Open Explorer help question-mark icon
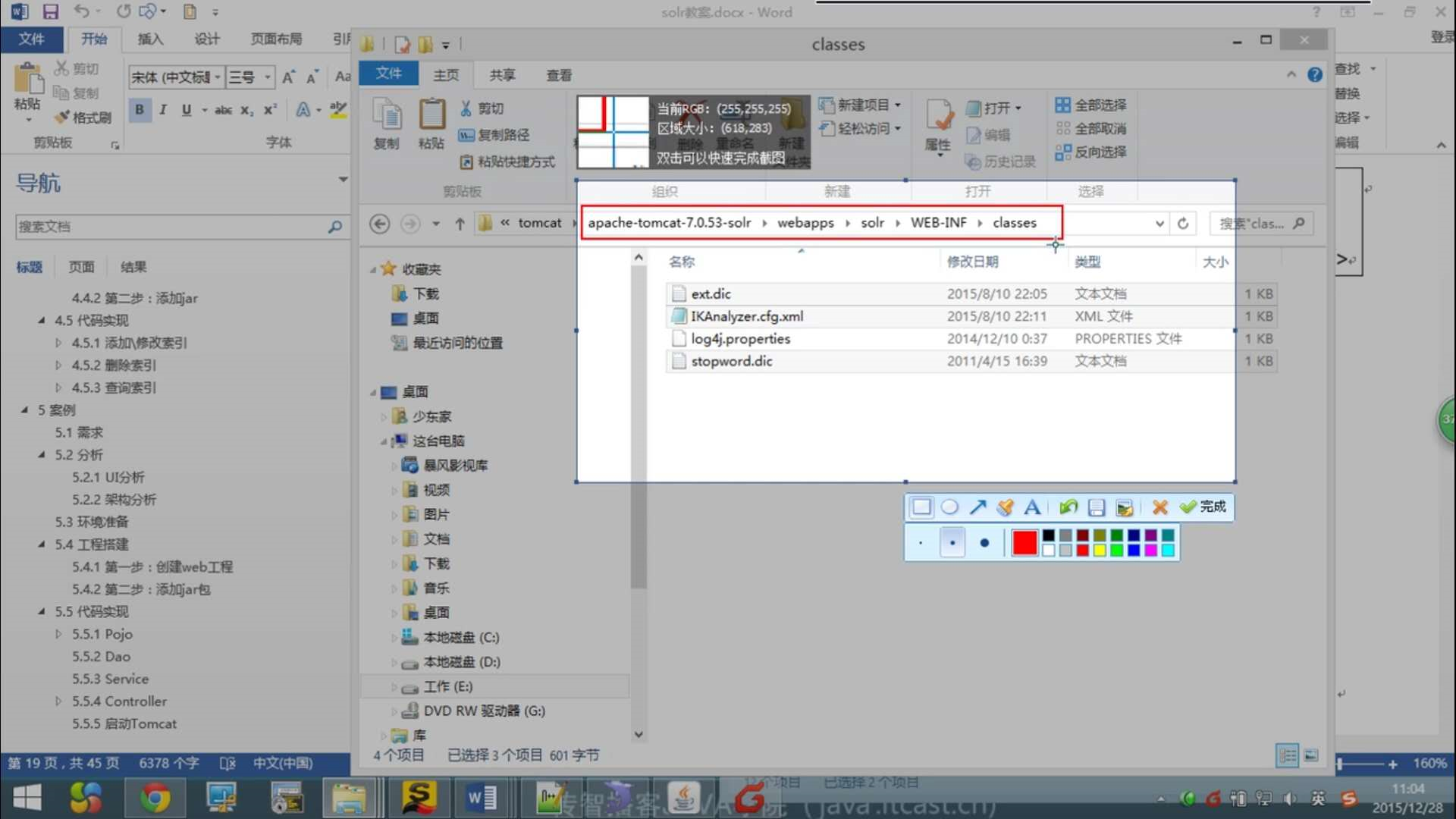 pyautogui.click(x=1315, y=74)
